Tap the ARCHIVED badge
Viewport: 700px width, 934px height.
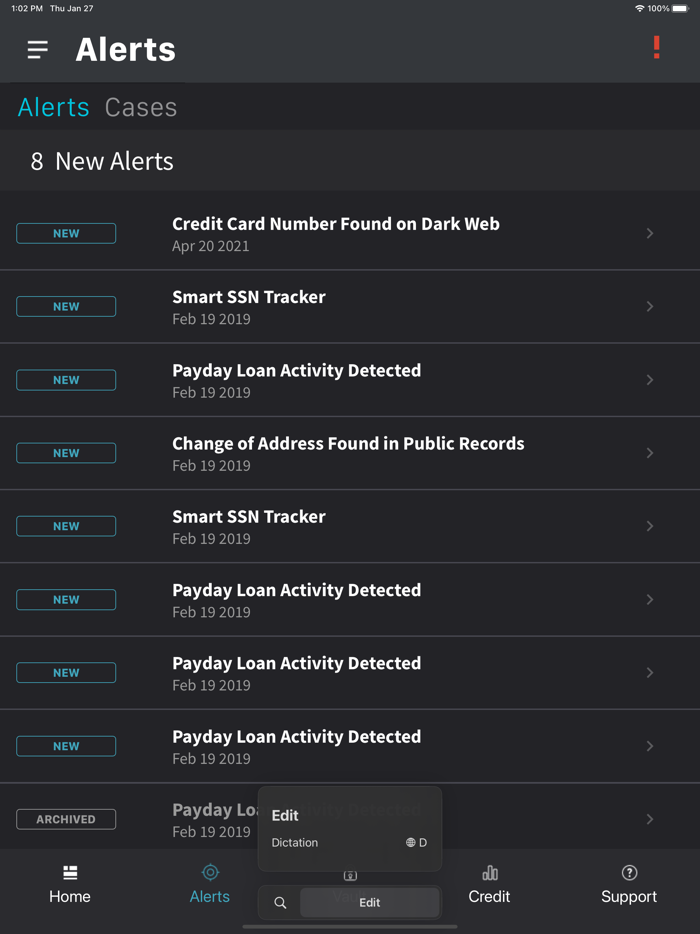pyautogui.click(x=66, y=819)
